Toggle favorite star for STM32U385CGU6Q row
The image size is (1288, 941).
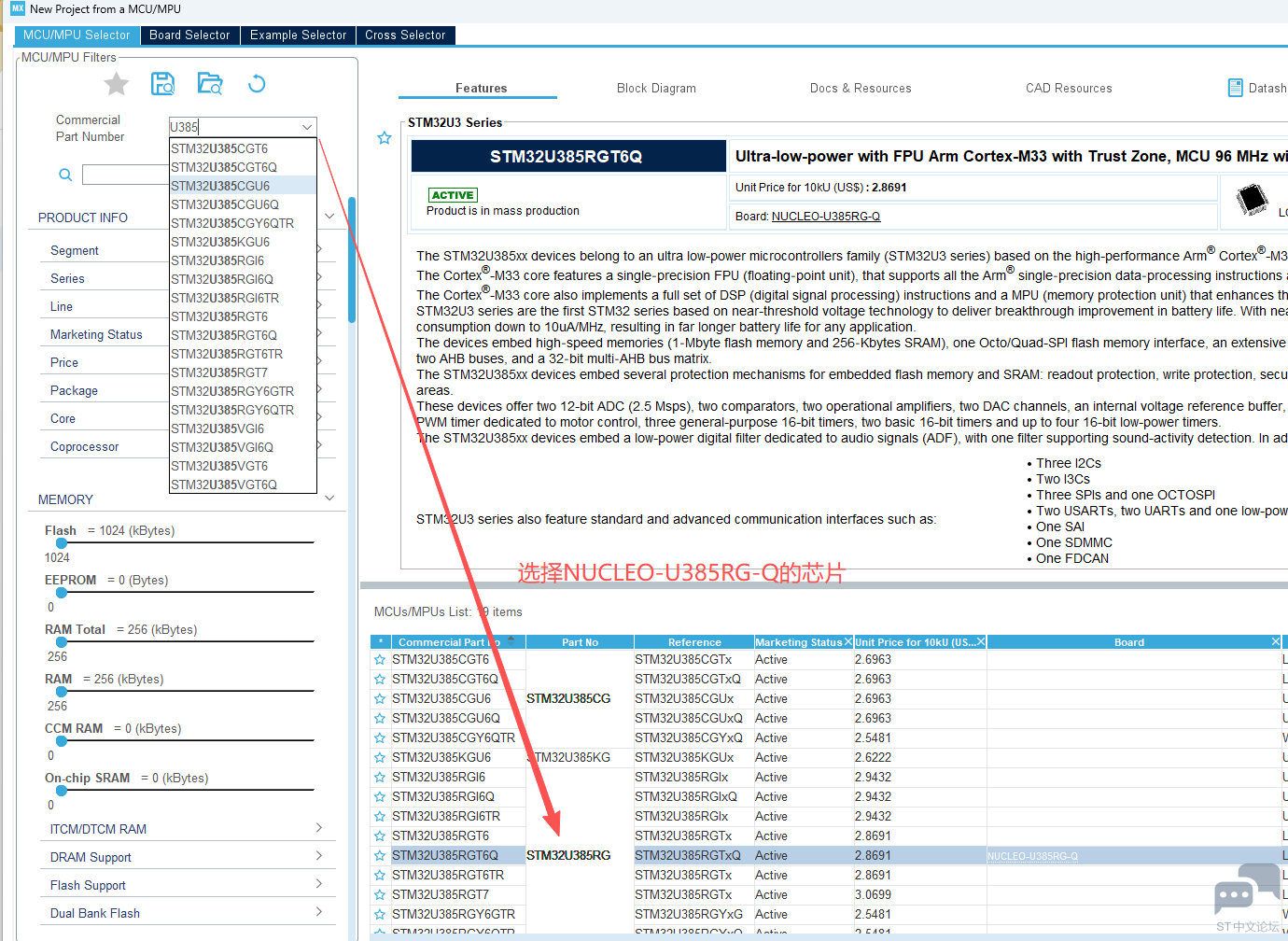pos(380,719)
